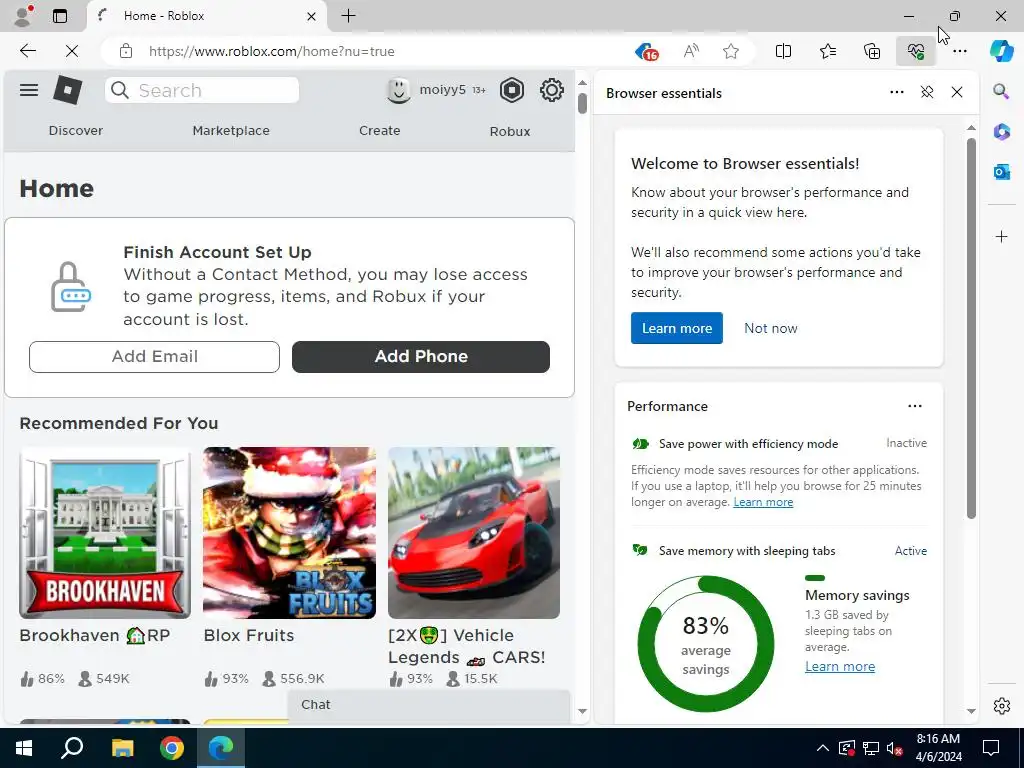Open tab actions menu icon
Screen dimensions: 1024x768
tap(60, 16)
